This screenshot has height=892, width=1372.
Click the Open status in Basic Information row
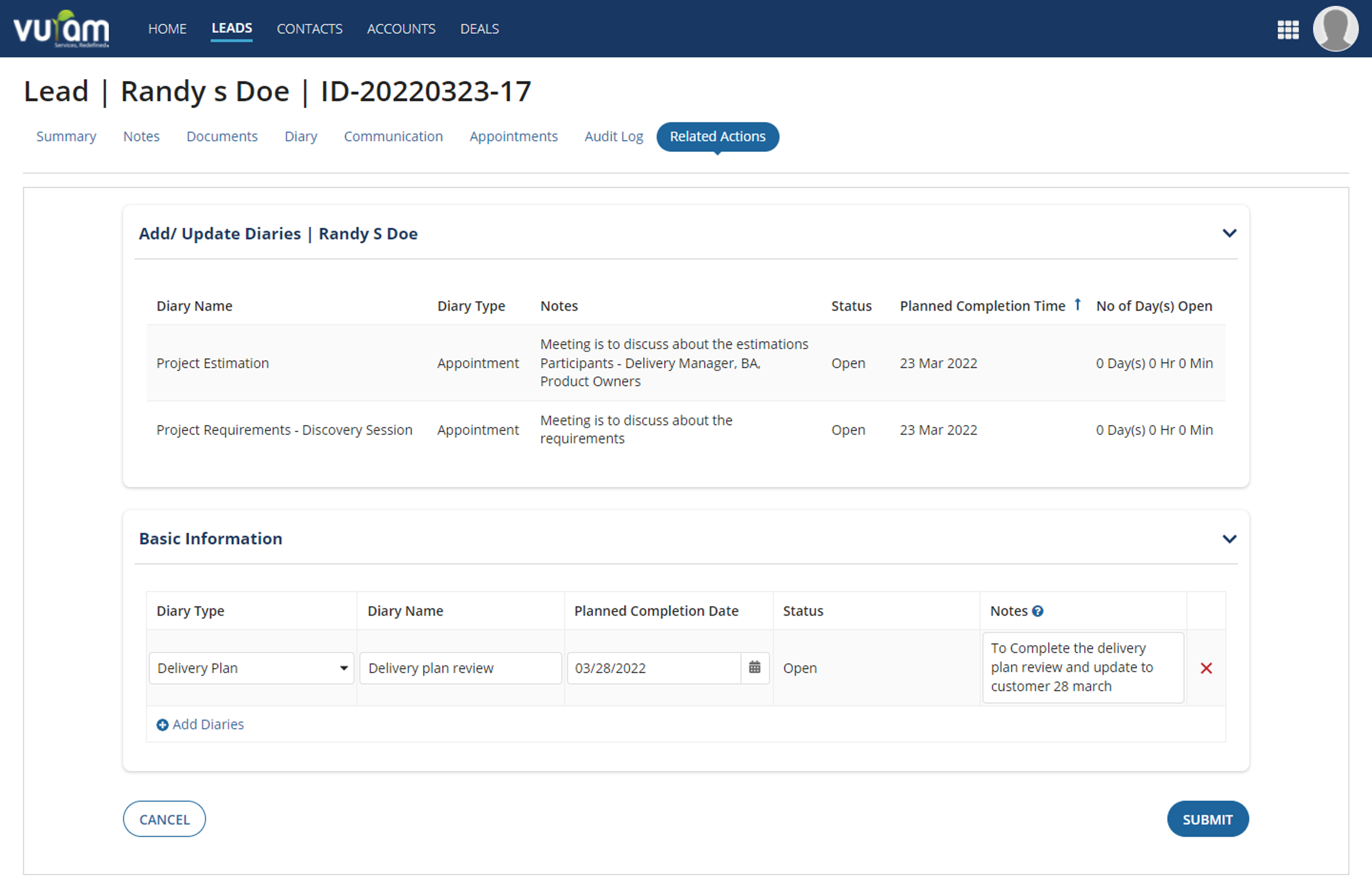(800, 668)
